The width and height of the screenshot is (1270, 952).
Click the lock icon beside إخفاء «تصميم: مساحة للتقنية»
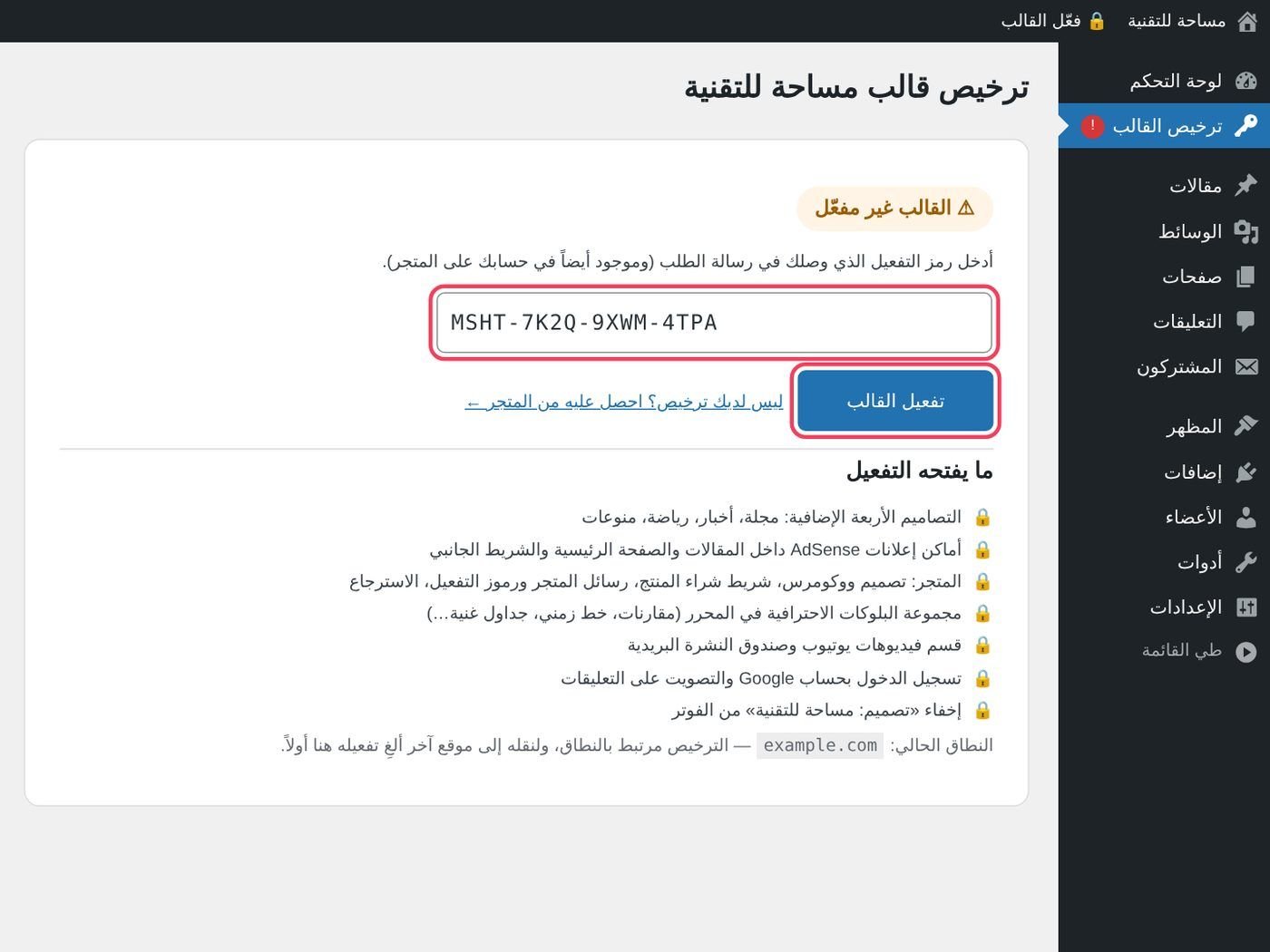click(982, 711)
